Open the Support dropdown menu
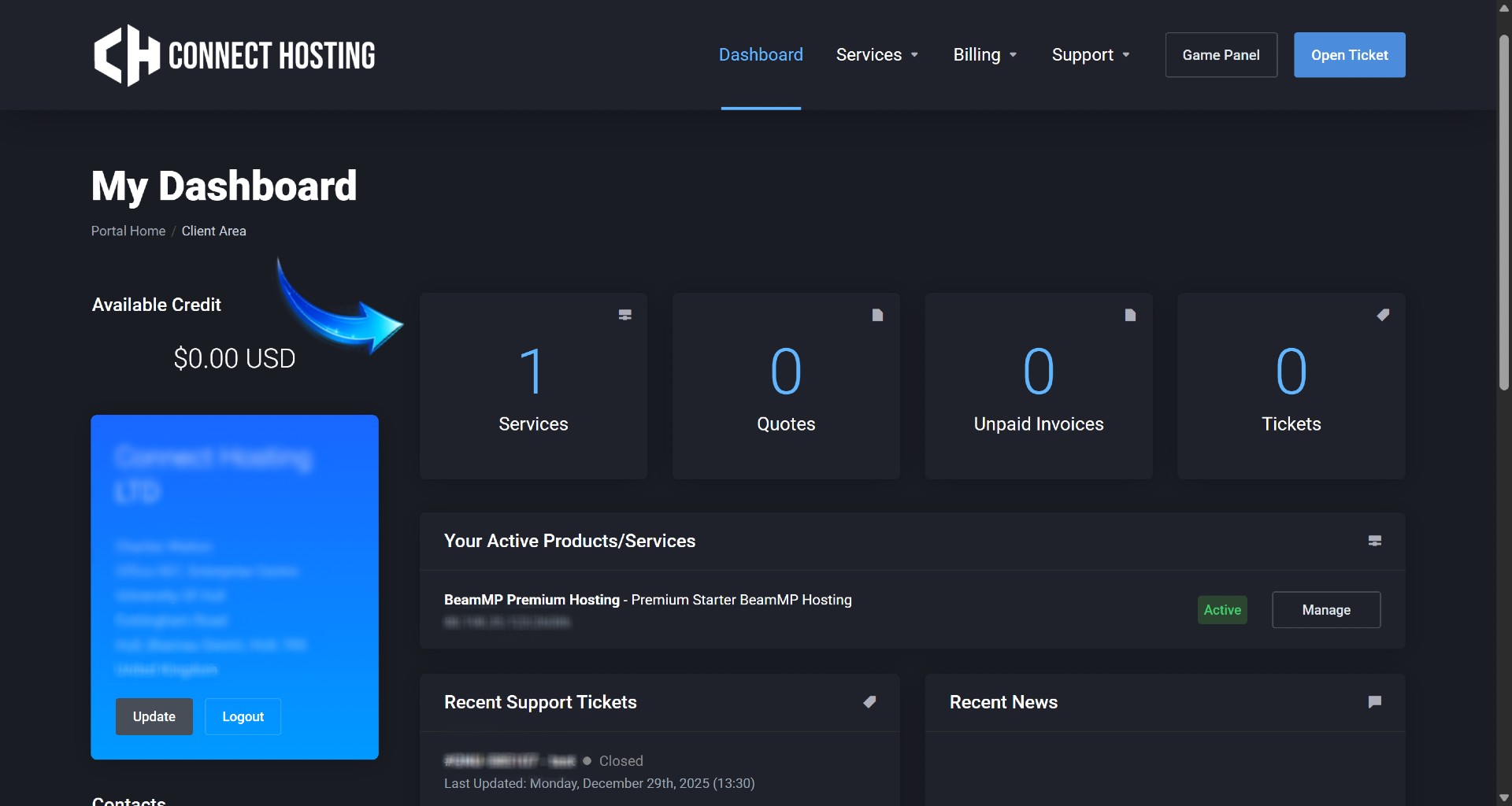 coord(1091,55)
